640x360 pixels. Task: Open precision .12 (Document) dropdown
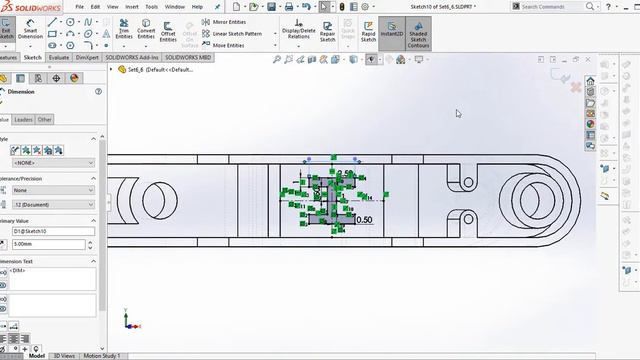coord(53,204)
